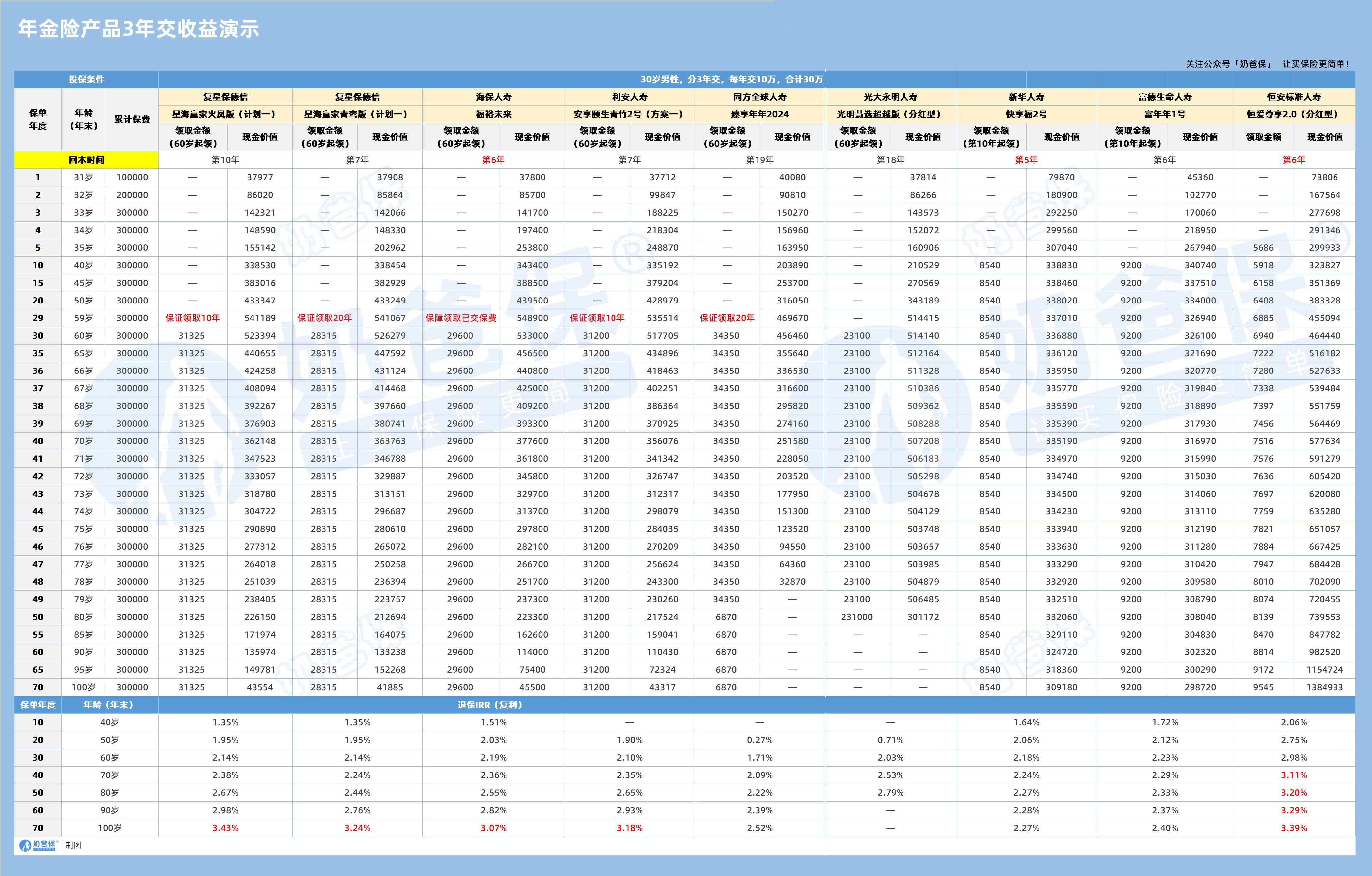1372x876 pixels.
Task: Click the cash value 1384933
Action: point(1325,688)
